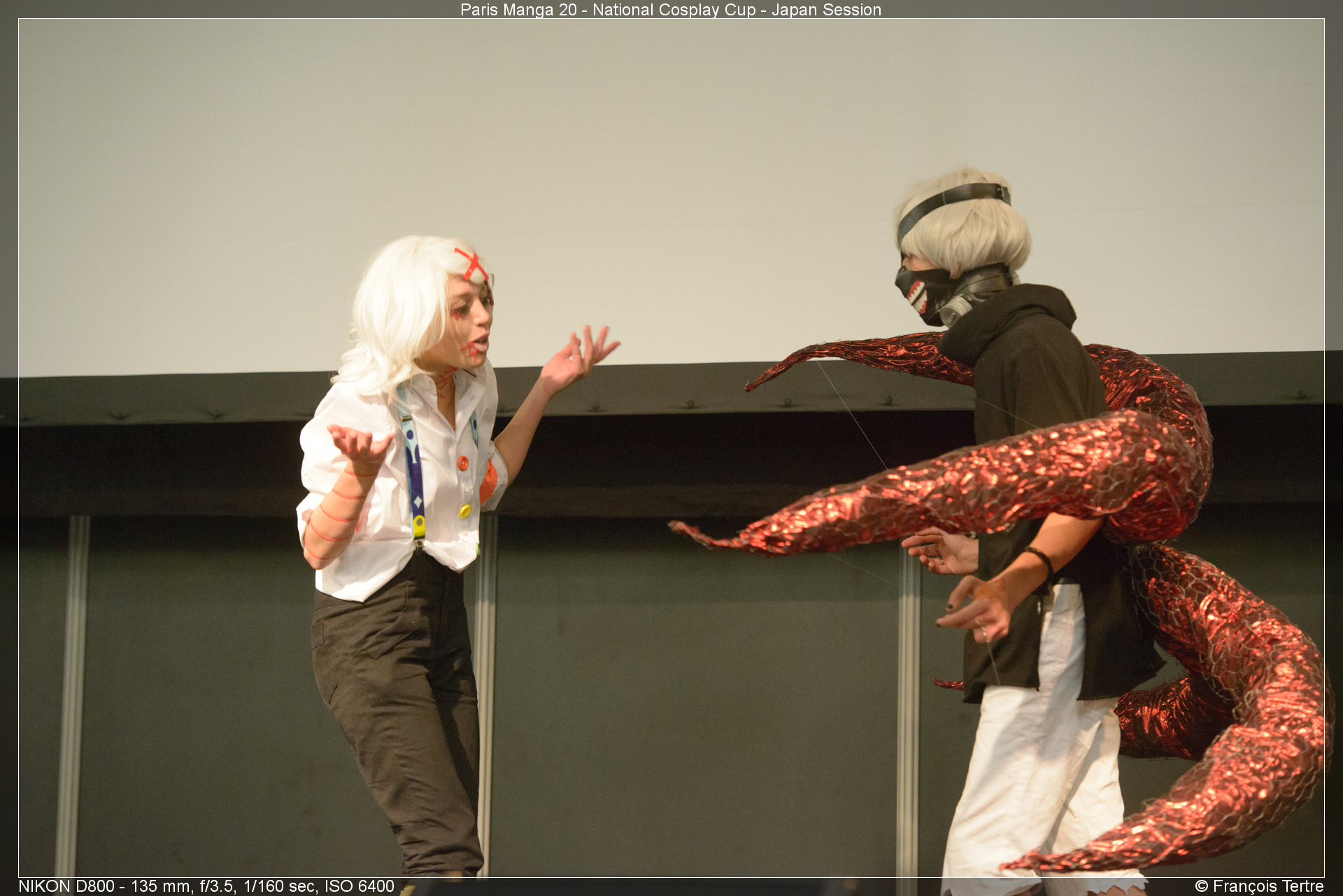Screen dimensions: 1343x896
Task: Click the caption 'Paris Manga 20 - National Cosplay Cup - Japan Session'
Action: click(671, 10)
